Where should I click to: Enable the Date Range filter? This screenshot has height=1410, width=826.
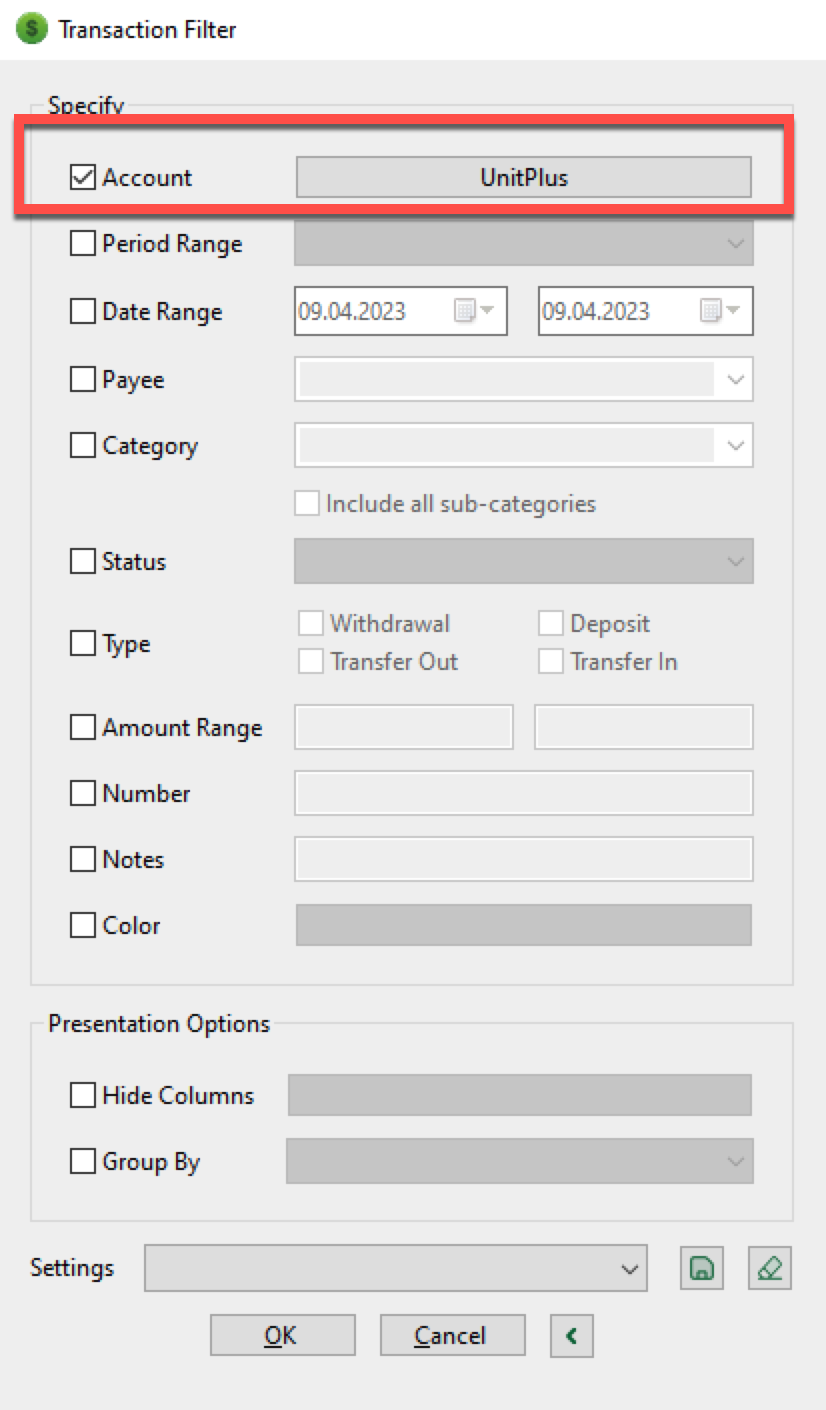pyautogui.click(x=81, y=311)
